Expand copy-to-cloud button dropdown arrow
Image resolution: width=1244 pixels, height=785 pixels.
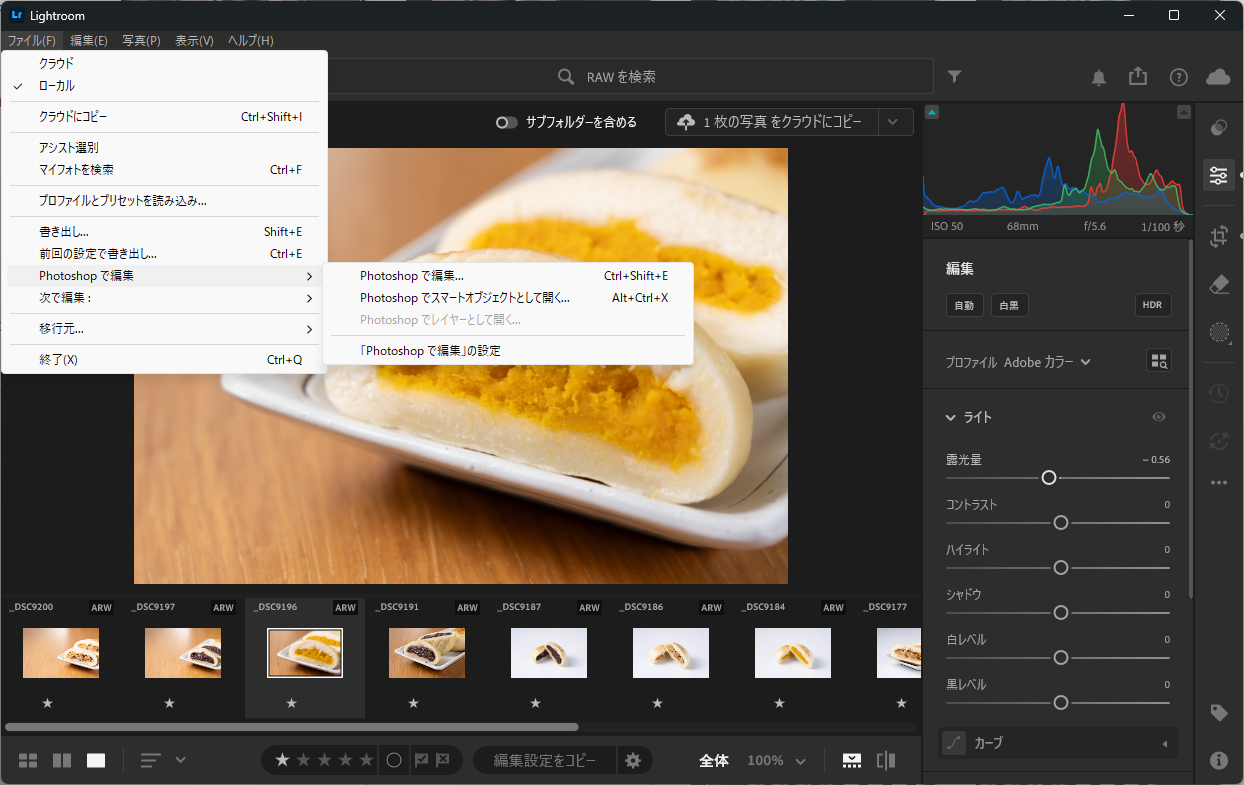click(895, 122)
